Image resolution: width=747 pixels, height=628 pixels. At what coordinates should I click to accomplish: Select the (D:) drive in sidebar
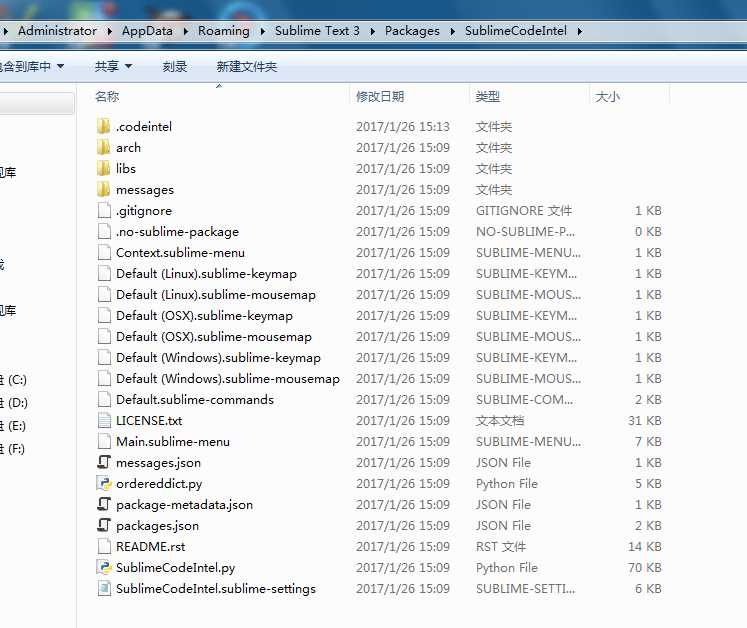[x=14, y=403]
